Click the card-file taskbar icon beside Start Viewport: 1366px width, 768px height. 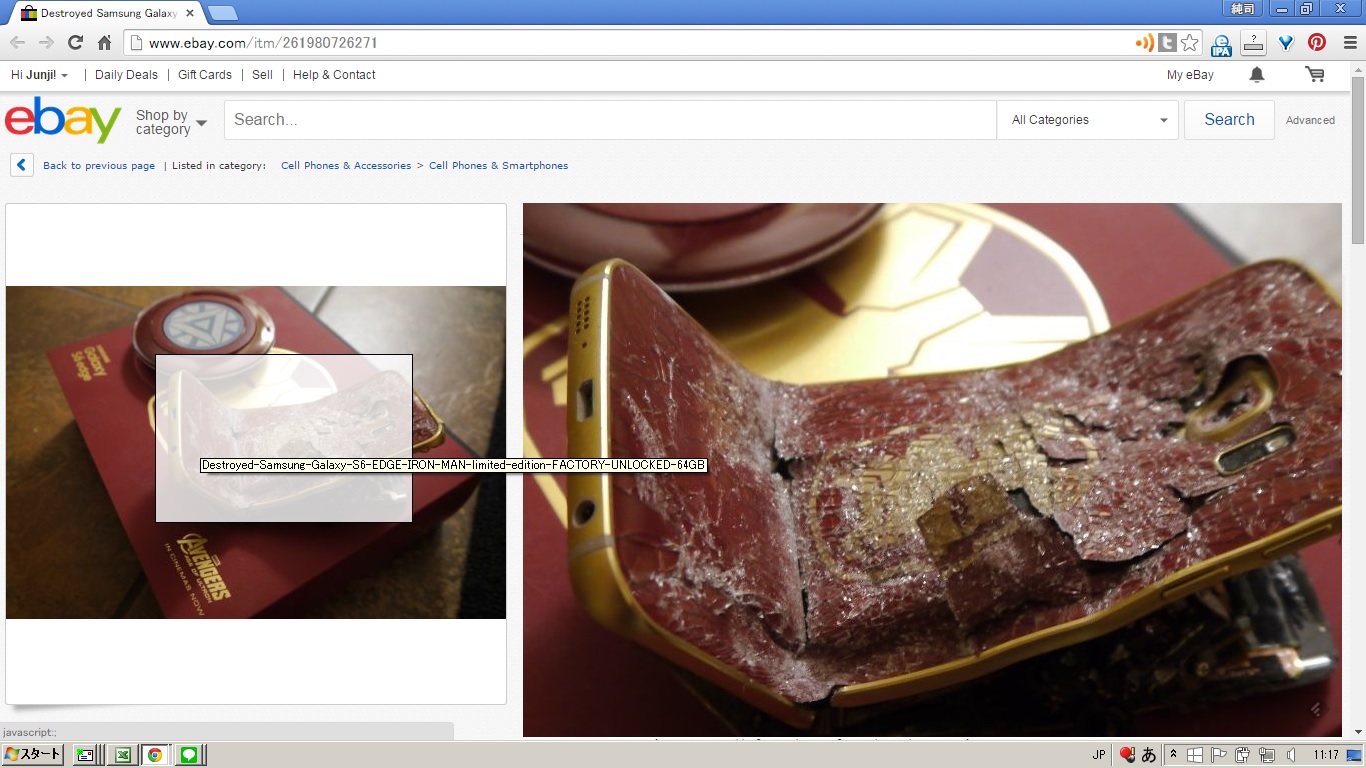[x=86, y=755]
